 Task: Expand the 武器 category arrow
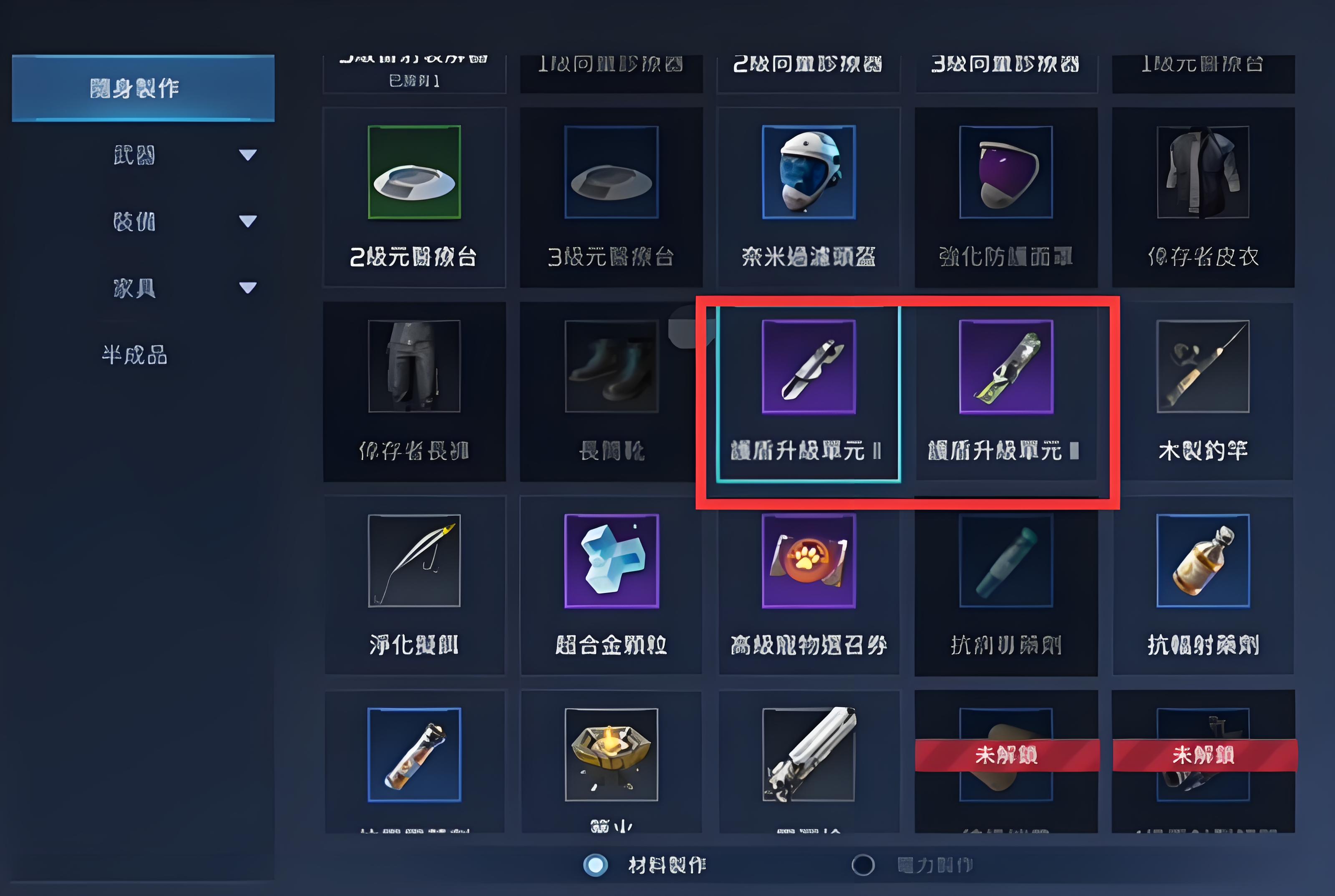click(x=247, y=155)
